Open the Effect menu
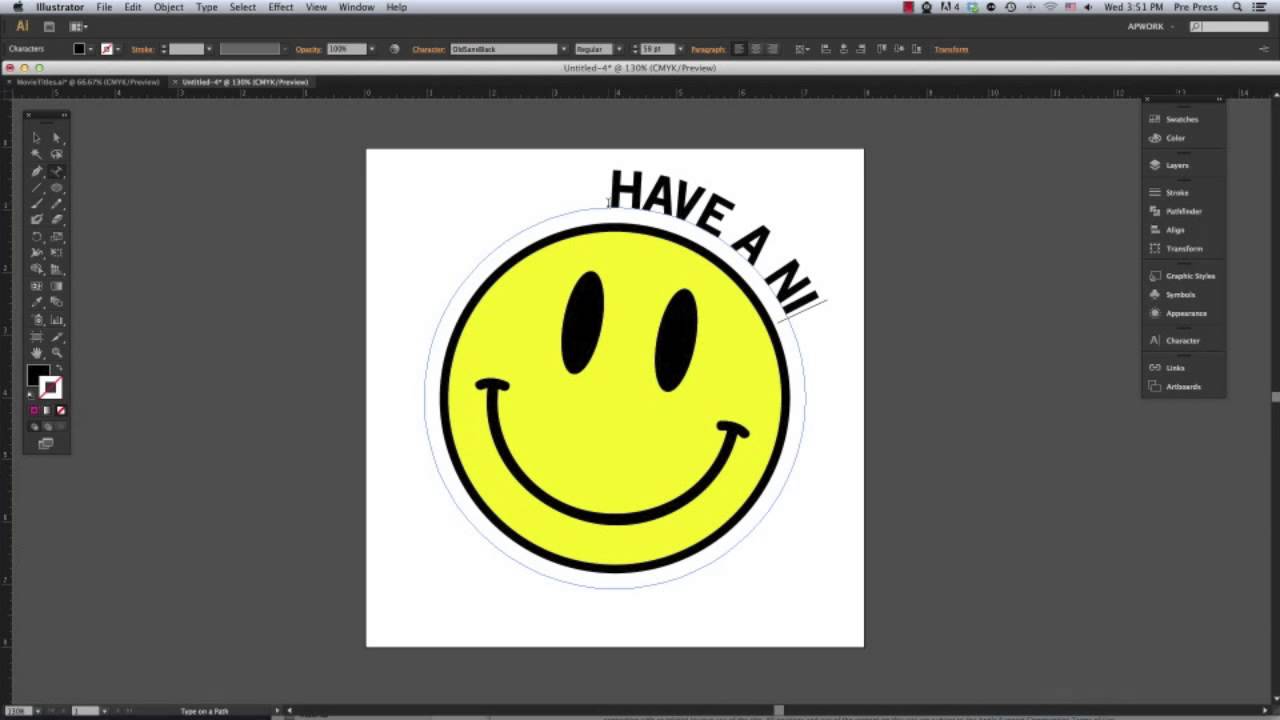Screen dimensions: 1280x720 pyautogui.click(x=281, y=7)
